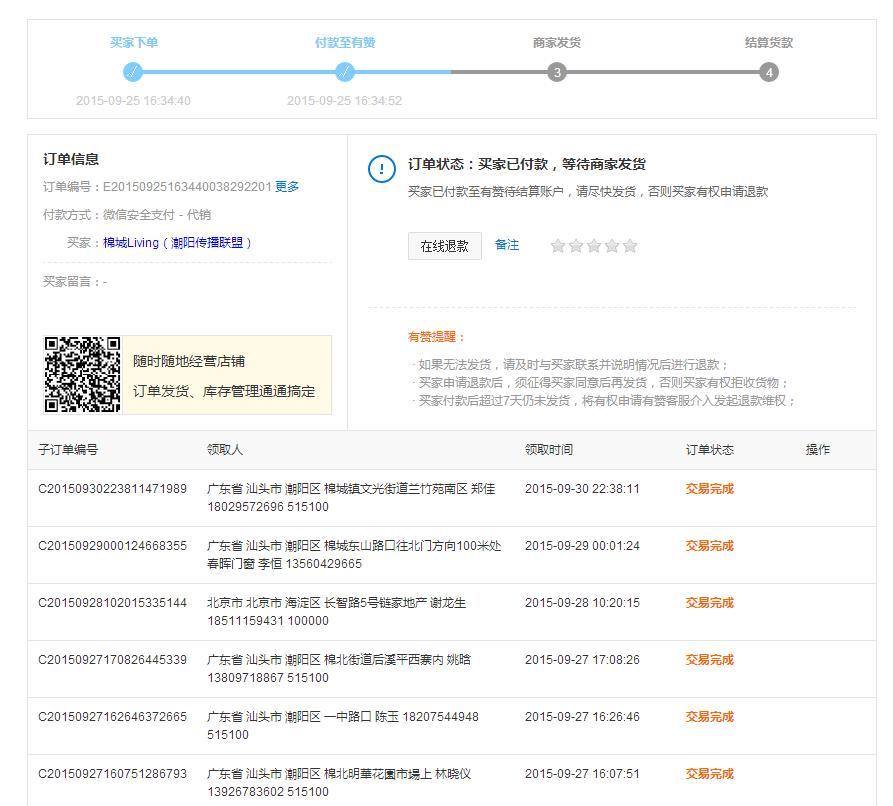893x806 pixels.
Task: Click 交易完成 in the C20150927170826445339 row
Action: pyautogui.click(x=710, y=660)
